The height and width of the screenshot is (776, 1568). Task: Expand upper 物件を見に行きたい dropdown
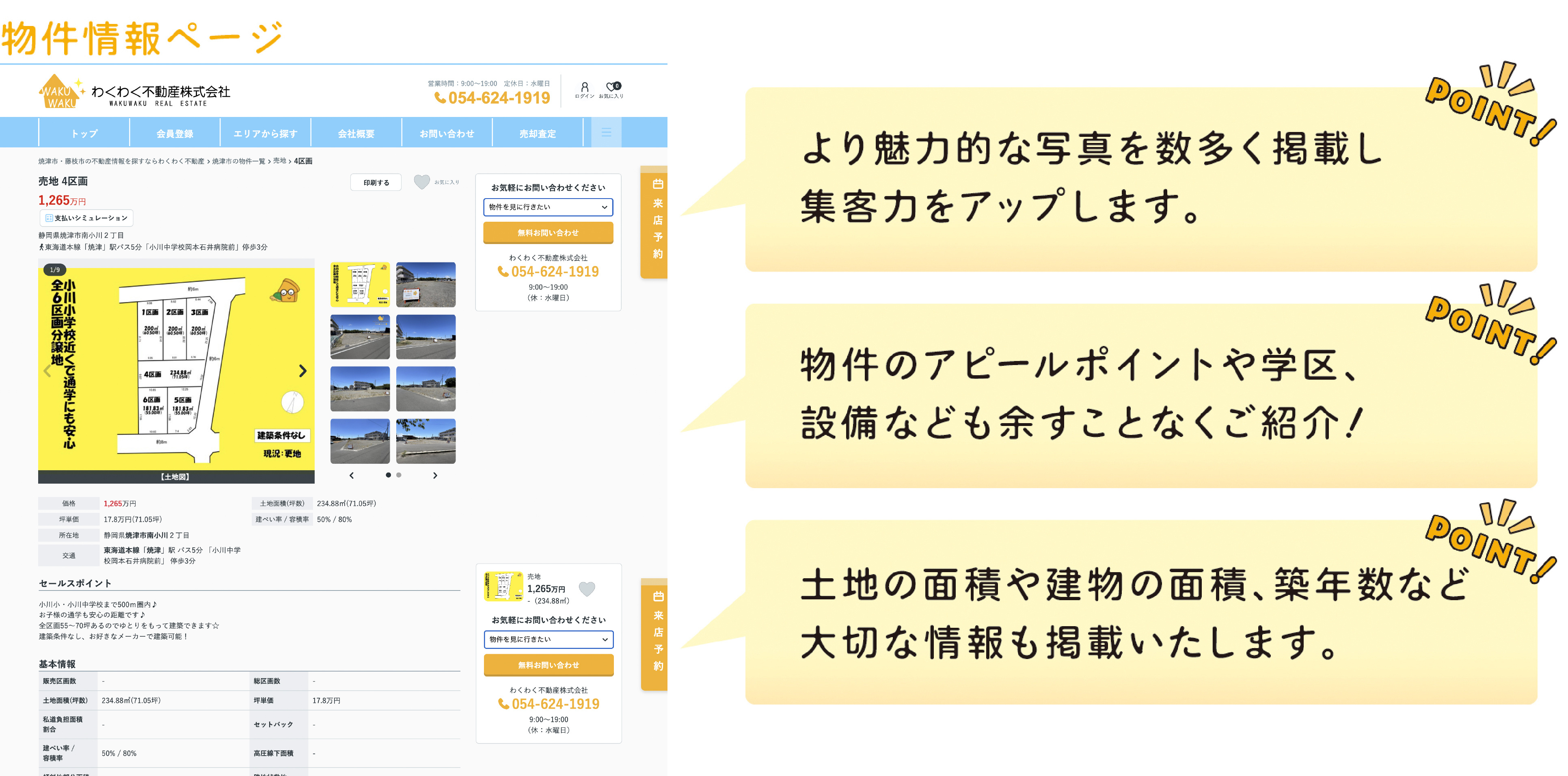(x=548, y=207)
